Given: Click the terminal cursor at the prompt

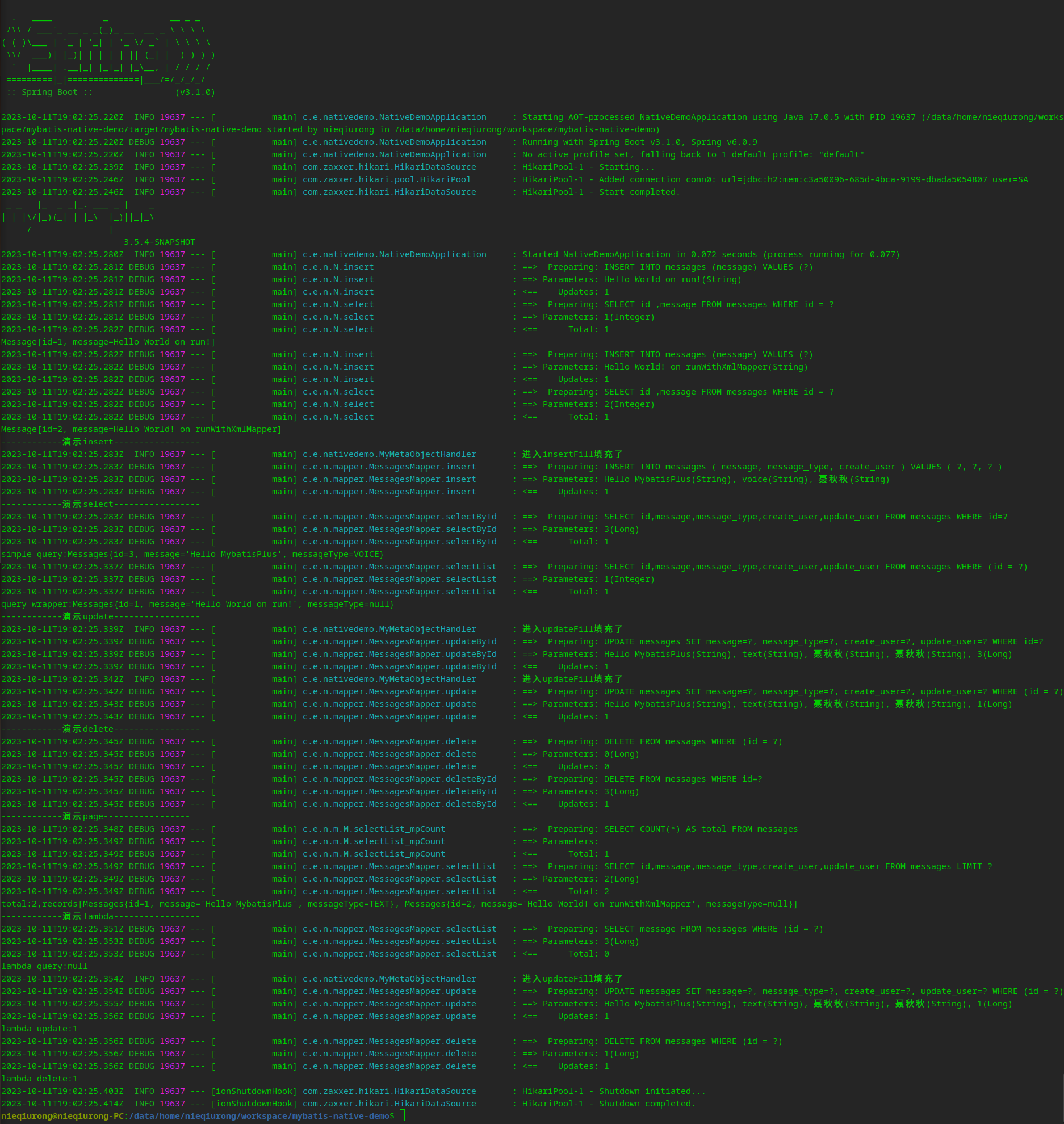Looking at the screenshot, I should (403, 1116).
